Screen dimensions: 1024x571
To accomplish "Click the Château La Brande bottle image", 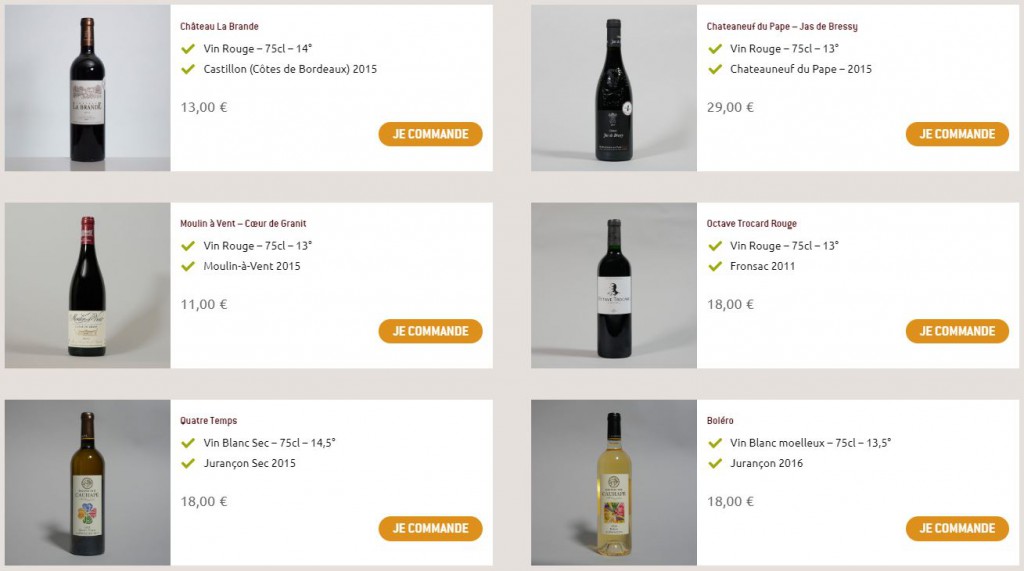I will pos(87,88).
